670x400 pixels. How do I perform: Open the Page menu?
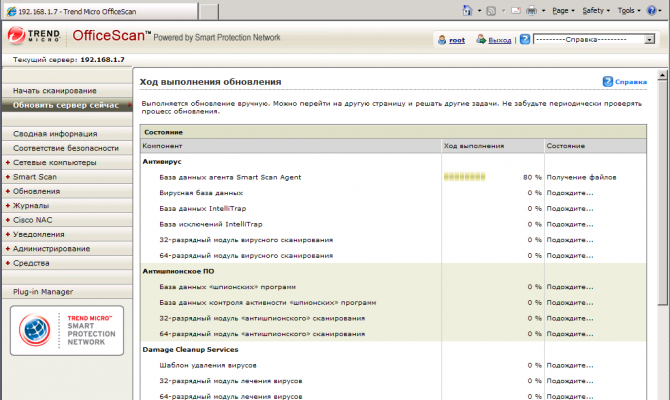(x=563, y=11)
